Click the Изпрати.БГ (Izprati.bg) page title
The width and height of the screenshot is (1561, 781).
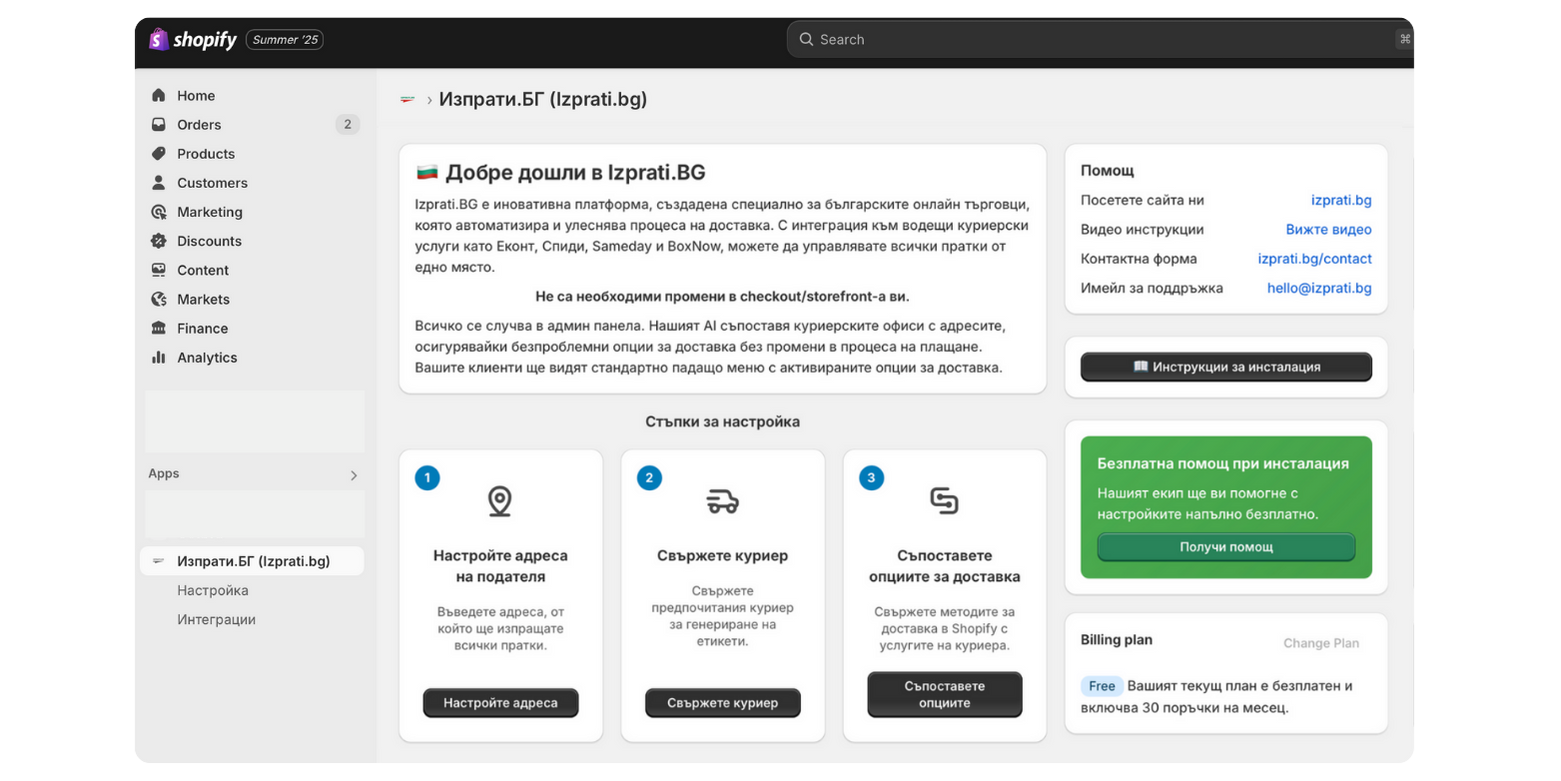click(543, 100)
